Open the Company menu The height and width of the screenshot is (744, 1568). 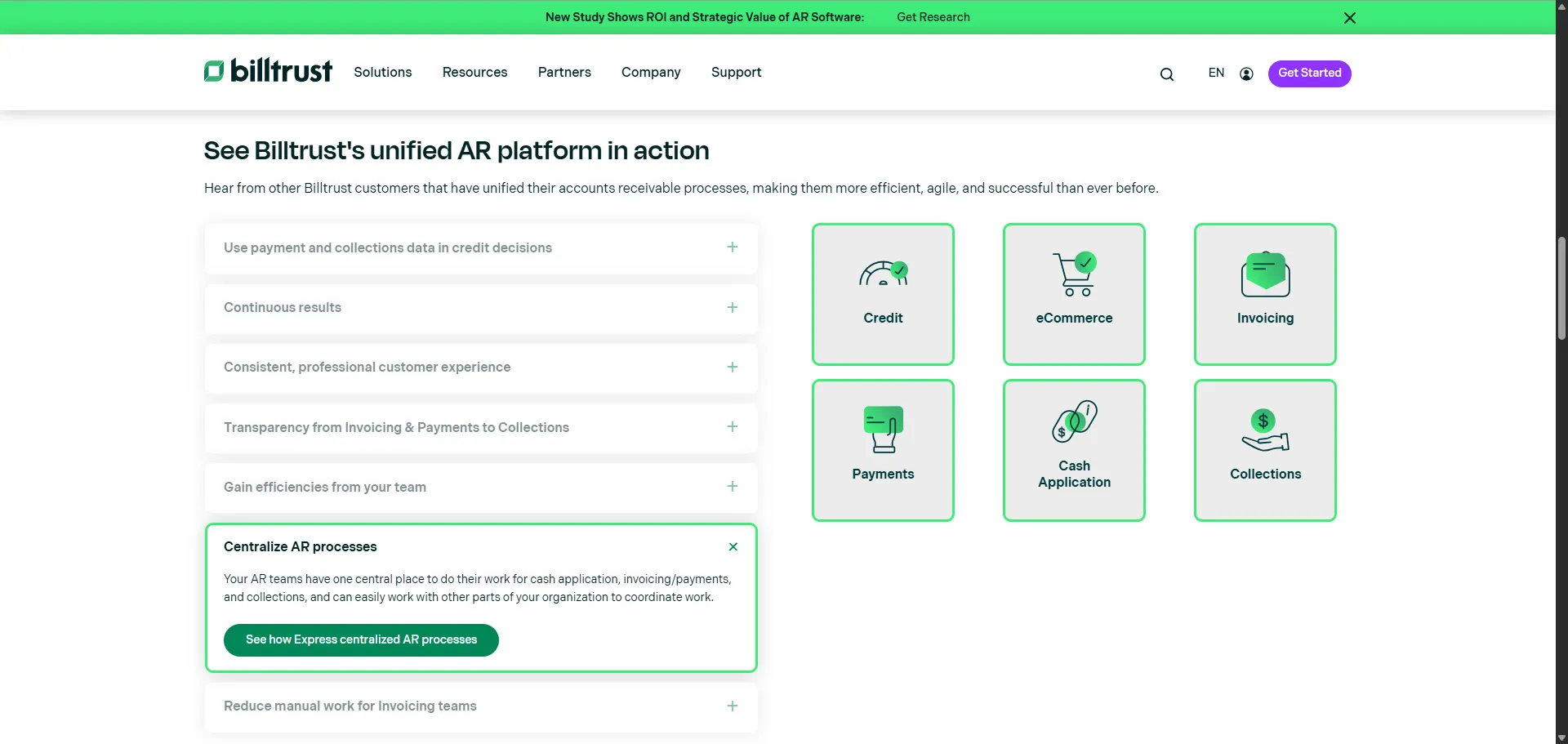(x=651, y=73)
